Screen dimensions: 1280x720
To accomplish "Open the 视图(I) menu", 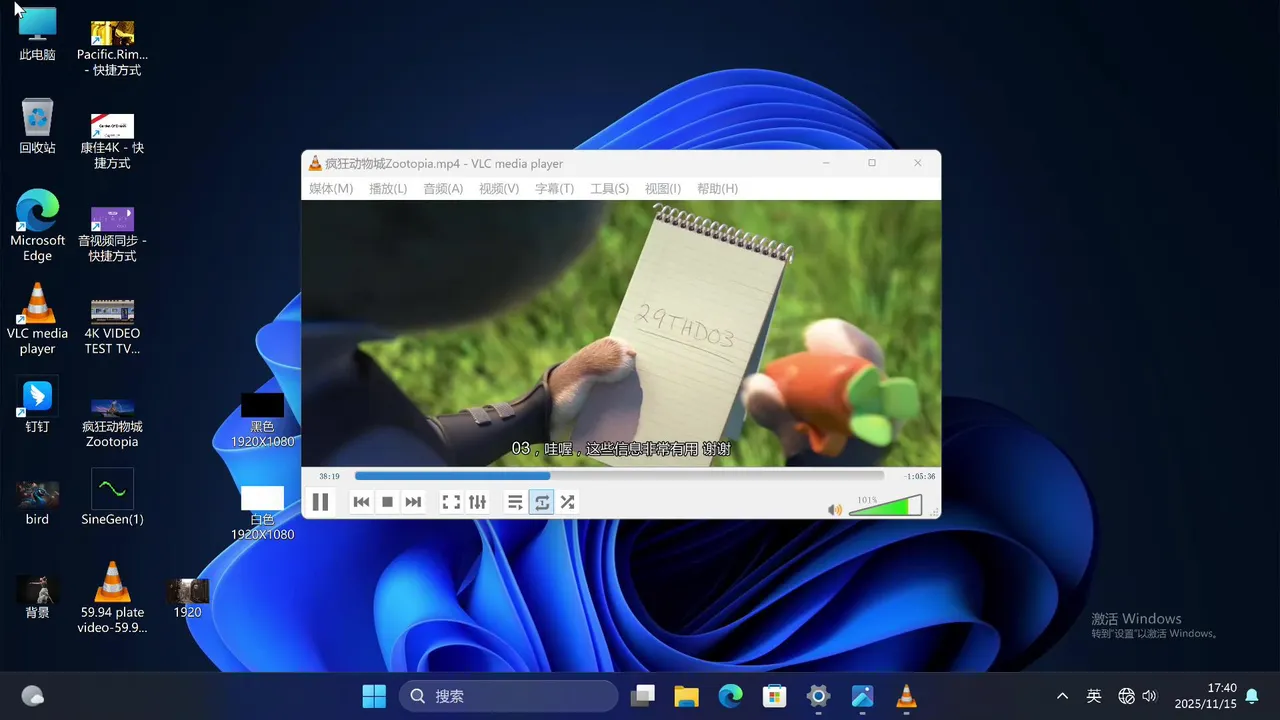I will coord(663,189).
